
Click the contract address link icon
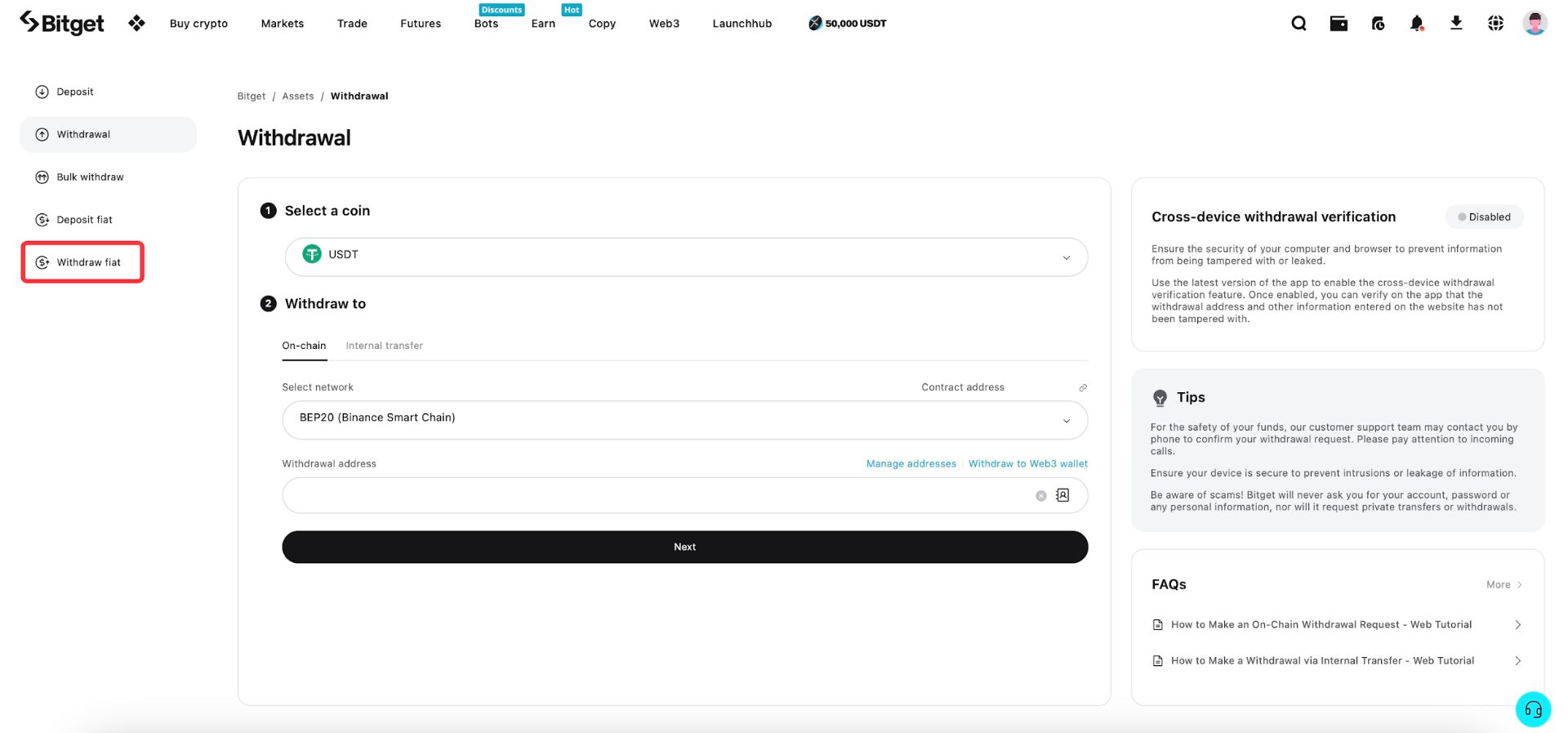coord(1083,387)
